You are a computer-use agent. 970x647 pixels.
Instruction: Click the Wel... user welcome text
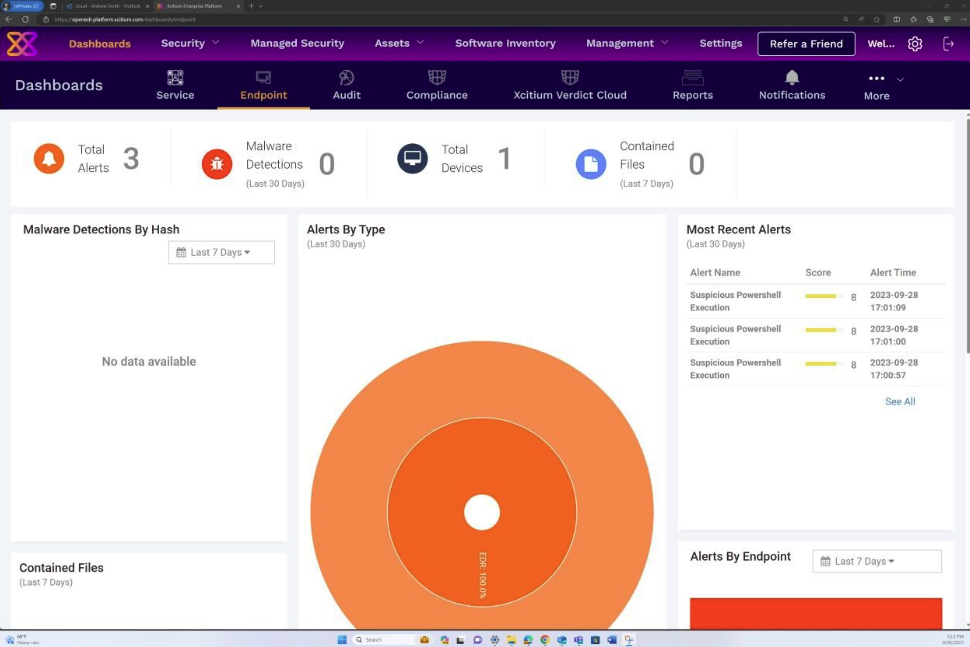pyautogui.click(x=881, y=44)
